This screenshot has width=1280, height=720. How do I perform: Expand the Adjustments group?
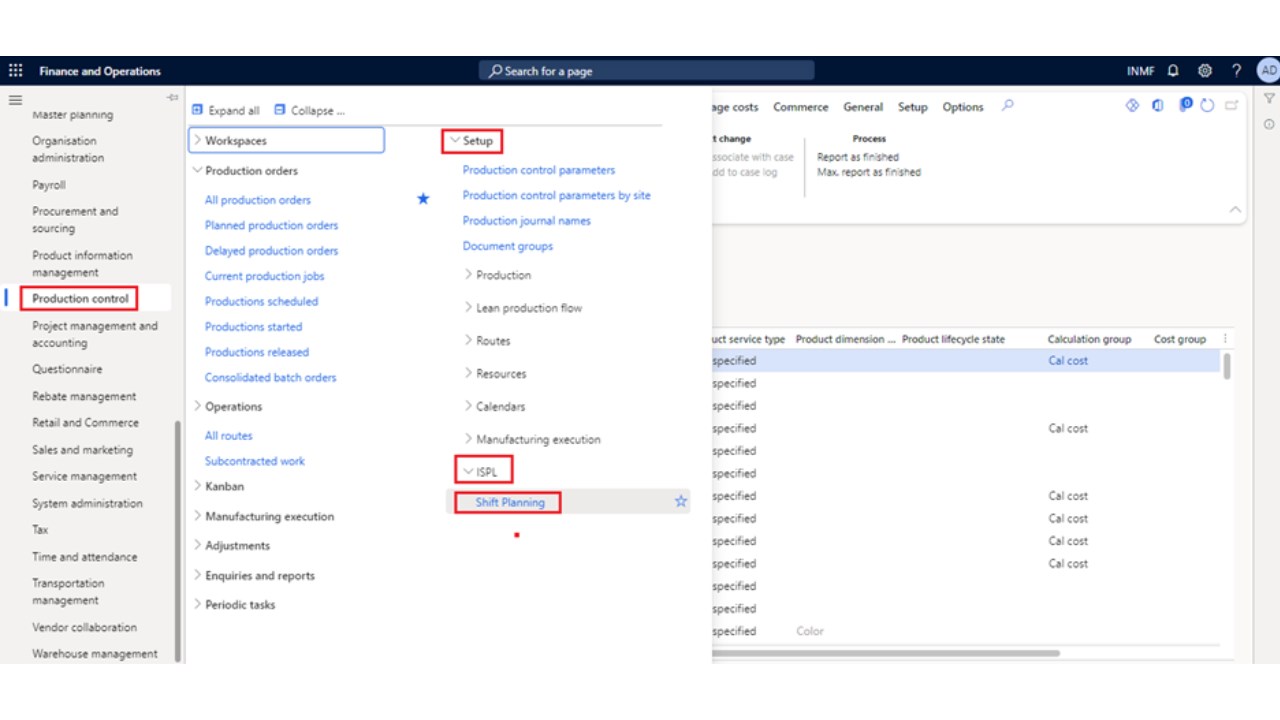pyautogui.click(x=197, y=545)
